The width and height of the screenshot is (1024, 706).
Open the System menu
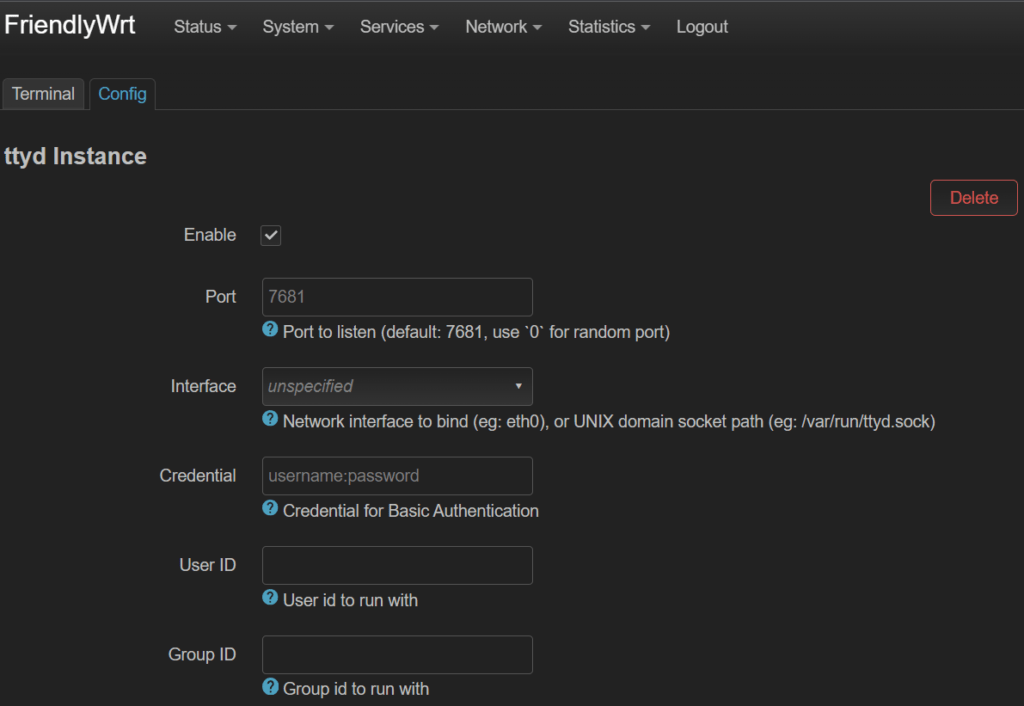click(297, 27)
